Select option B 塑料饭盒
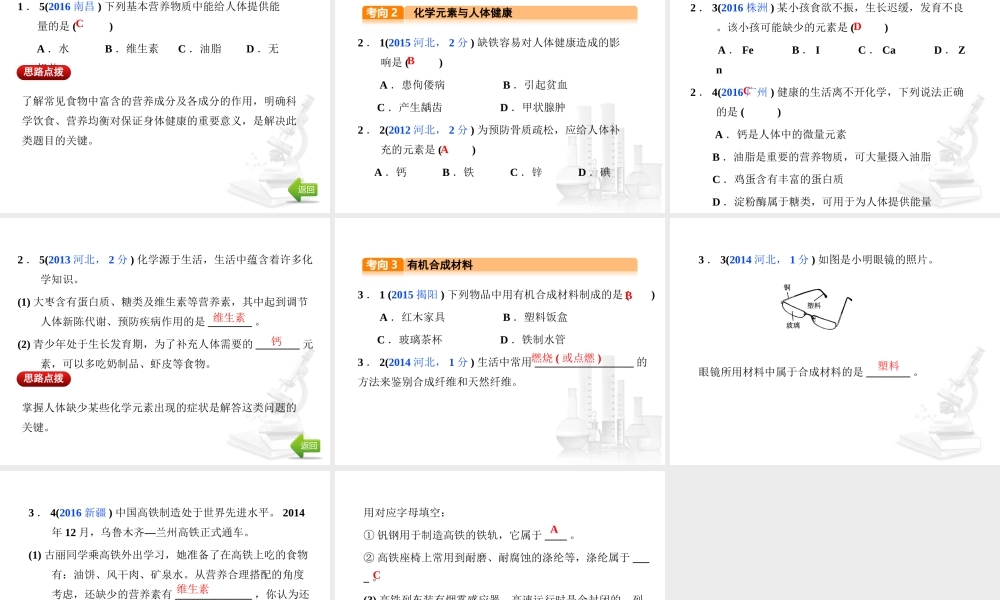 point(536,318)
